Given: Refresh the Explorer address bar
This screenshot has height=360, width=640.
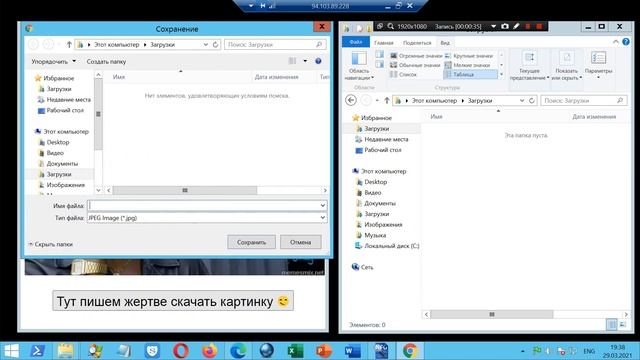Looking at the screenshot, I should tap(531, 100).
